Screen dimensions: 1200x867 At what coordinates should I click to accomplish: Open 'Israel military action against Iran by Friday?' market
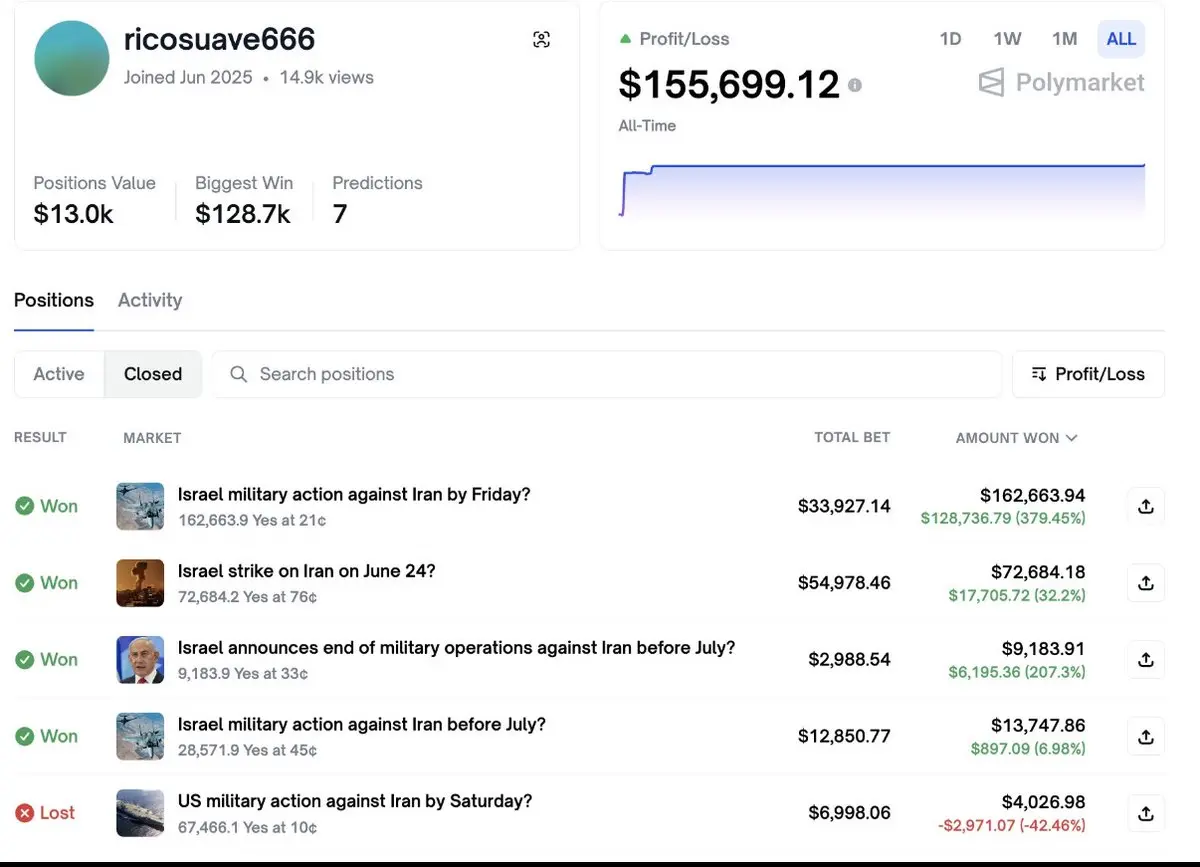coord(354,494)
